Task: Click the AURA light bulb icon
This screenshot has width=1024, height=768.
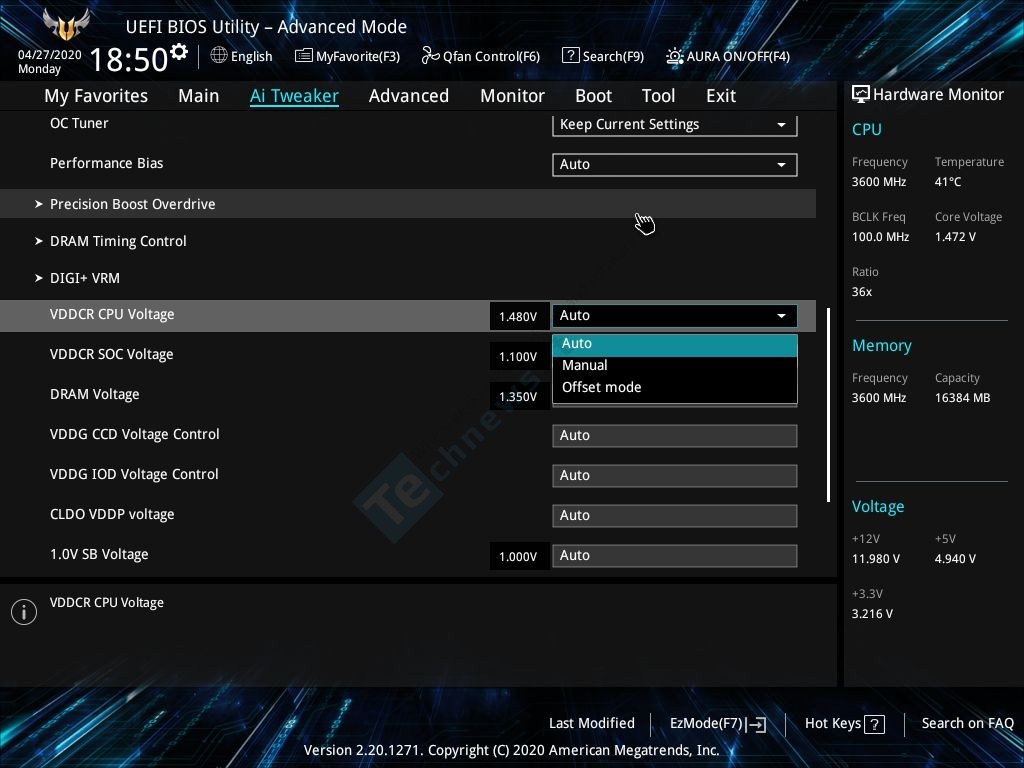Action: coord(675,56)
